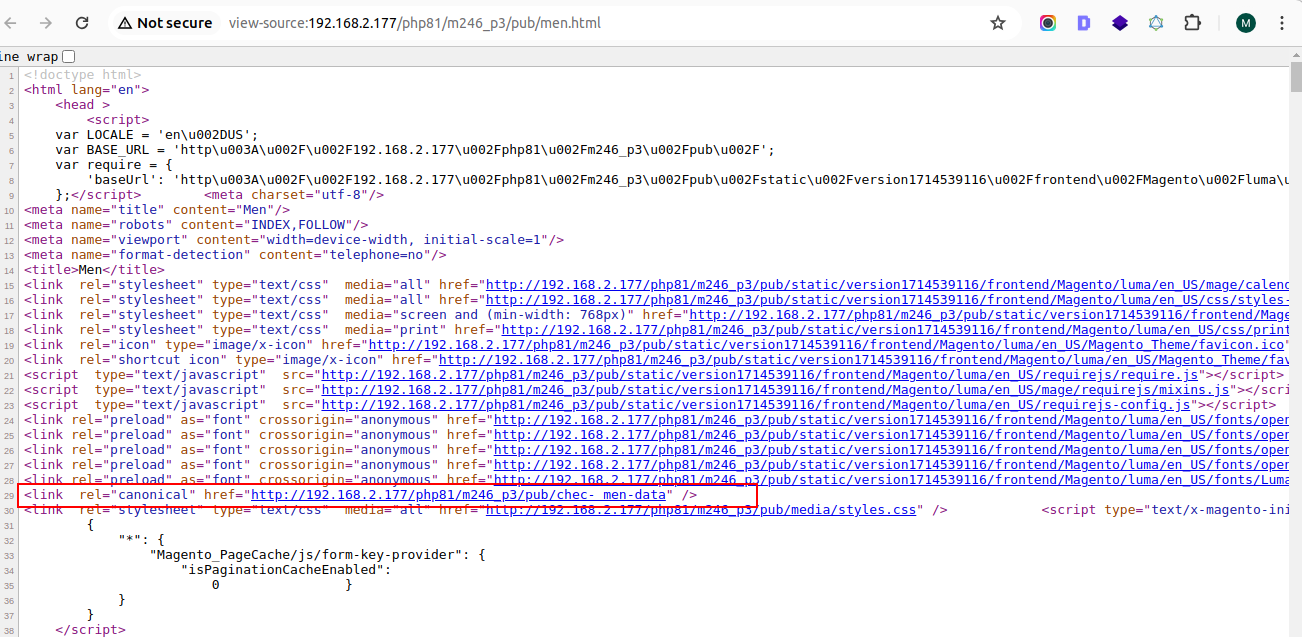Reload the view-source page
Image resolution: width=1302 pixels, height=637 pixels.
(82, 22)
